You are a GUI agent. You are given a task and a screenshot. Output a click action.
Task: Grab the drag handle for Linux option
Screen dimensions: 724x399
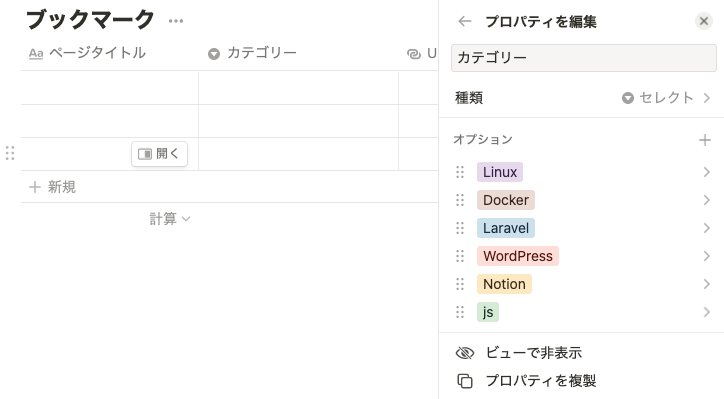click(460, 172)
